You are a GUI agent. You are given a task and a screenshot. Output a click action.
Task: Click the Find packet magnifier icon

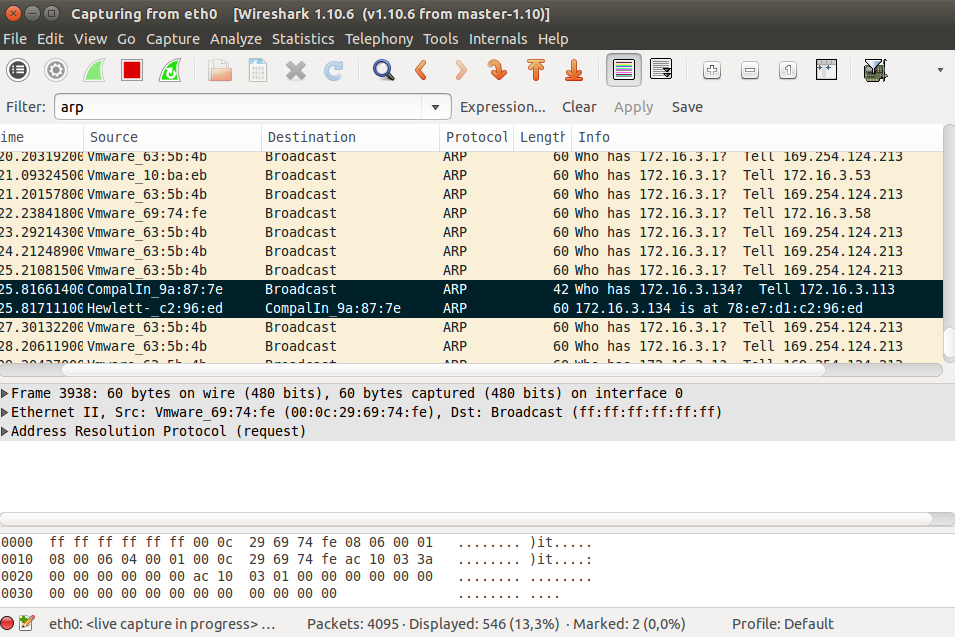coord(383,70)
